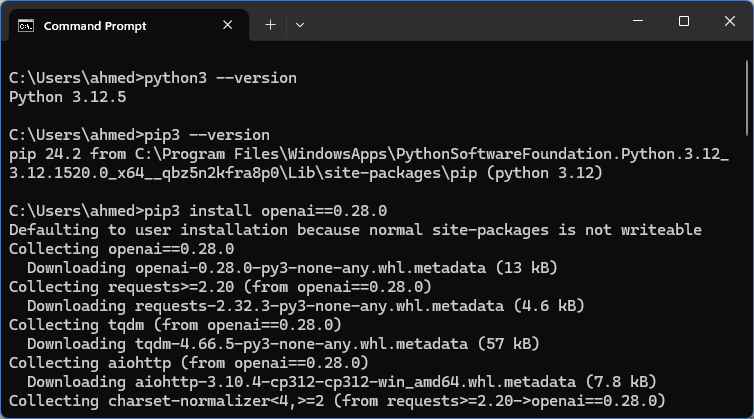Click the Command Prompt icon in the tab
This screenshot has width=754, height=419.
coord(27,26)
